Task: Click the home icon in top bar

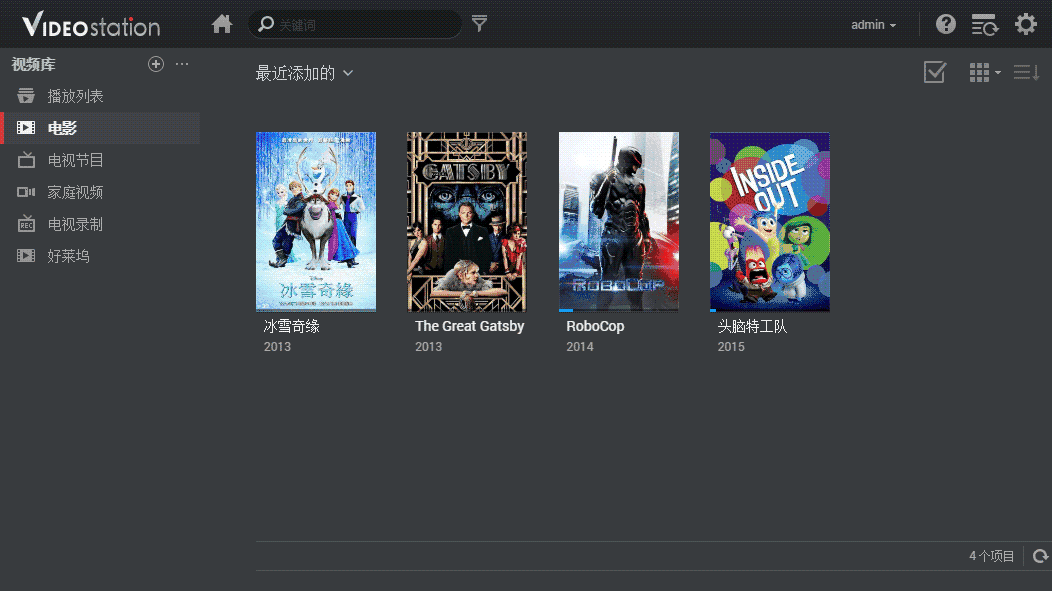Action: (222, 24)
